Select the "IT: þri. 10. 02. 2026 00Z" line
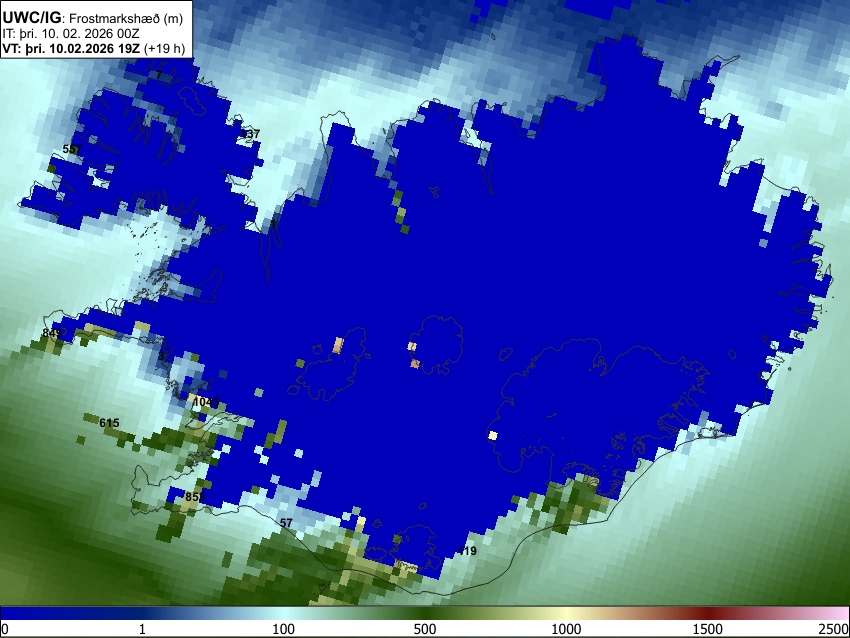Screen dimensions: 850x638 pos(70,34)
